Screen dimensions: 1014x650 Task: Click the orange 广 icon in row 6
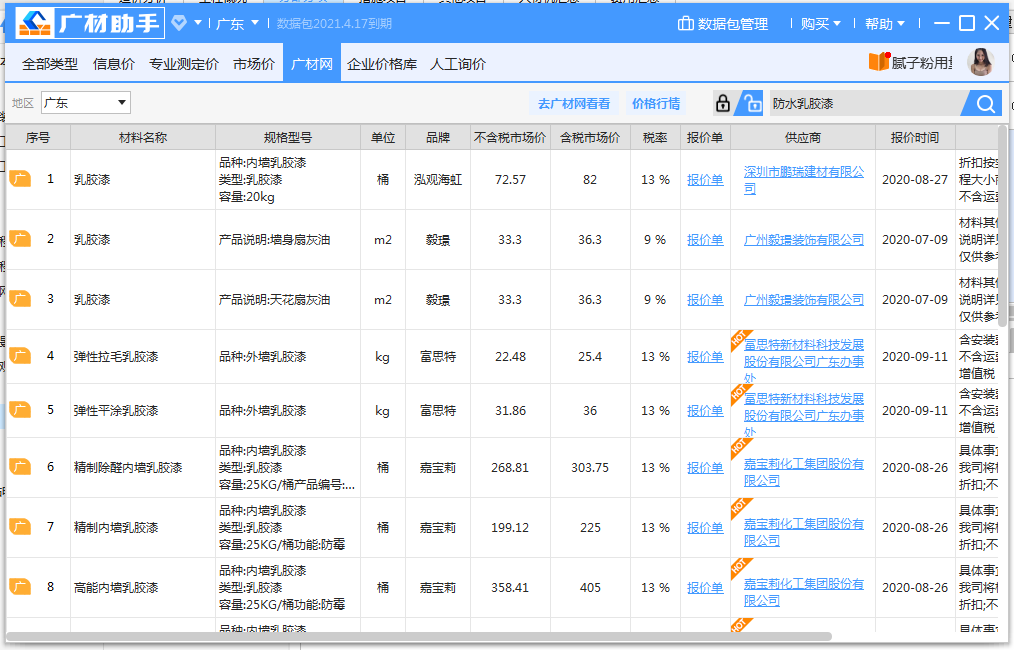(x=20, y=467)
